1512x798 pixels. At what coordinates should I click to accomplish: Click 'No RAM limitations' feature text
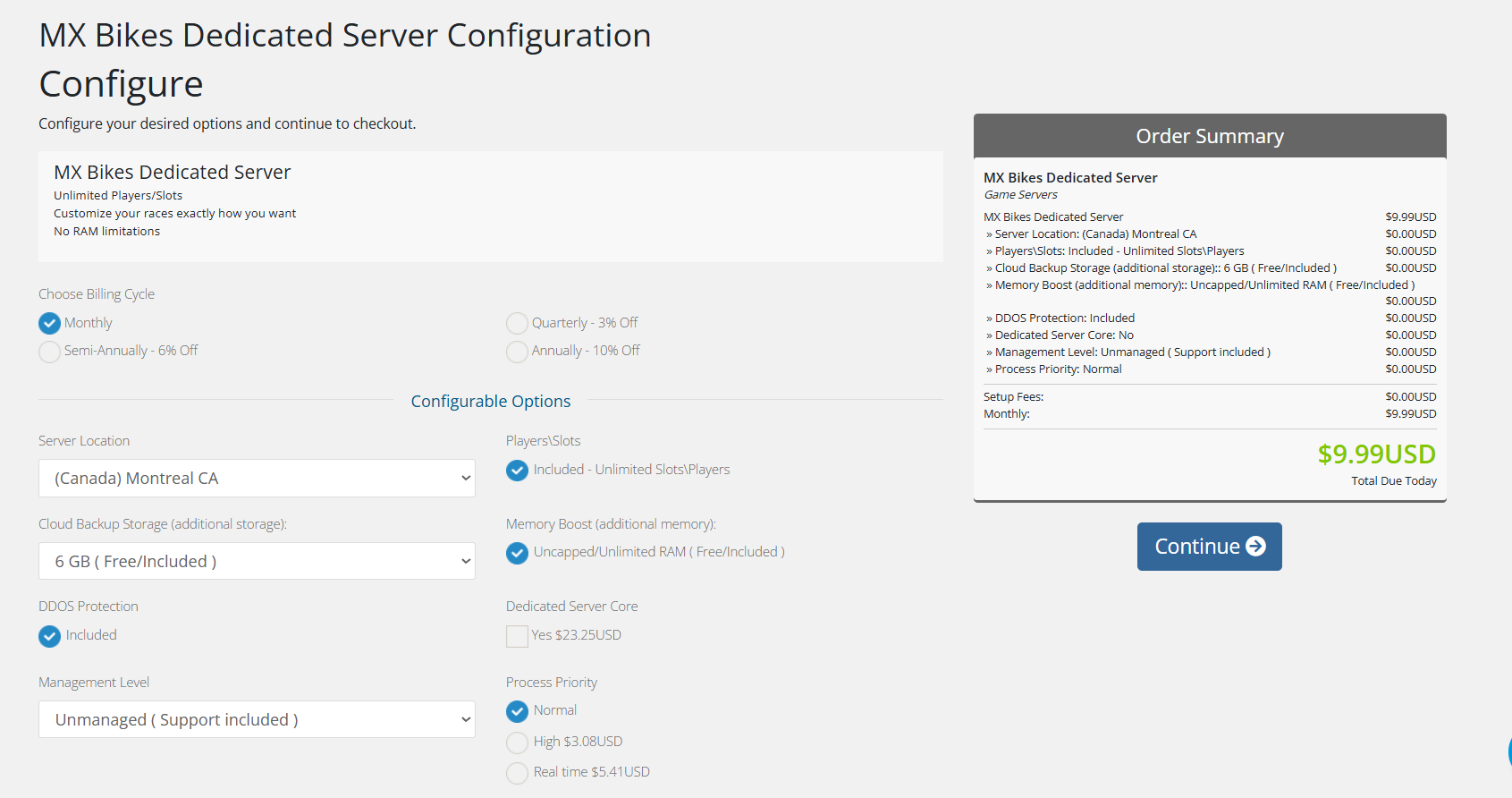(x=107, y=232)
